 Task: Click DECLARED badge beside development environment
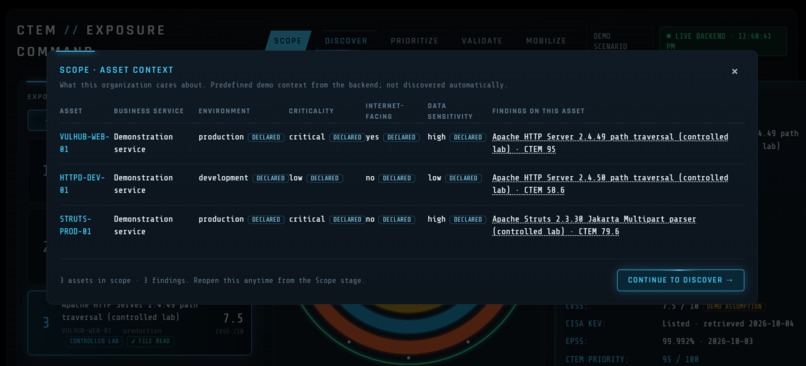(270, 178)
